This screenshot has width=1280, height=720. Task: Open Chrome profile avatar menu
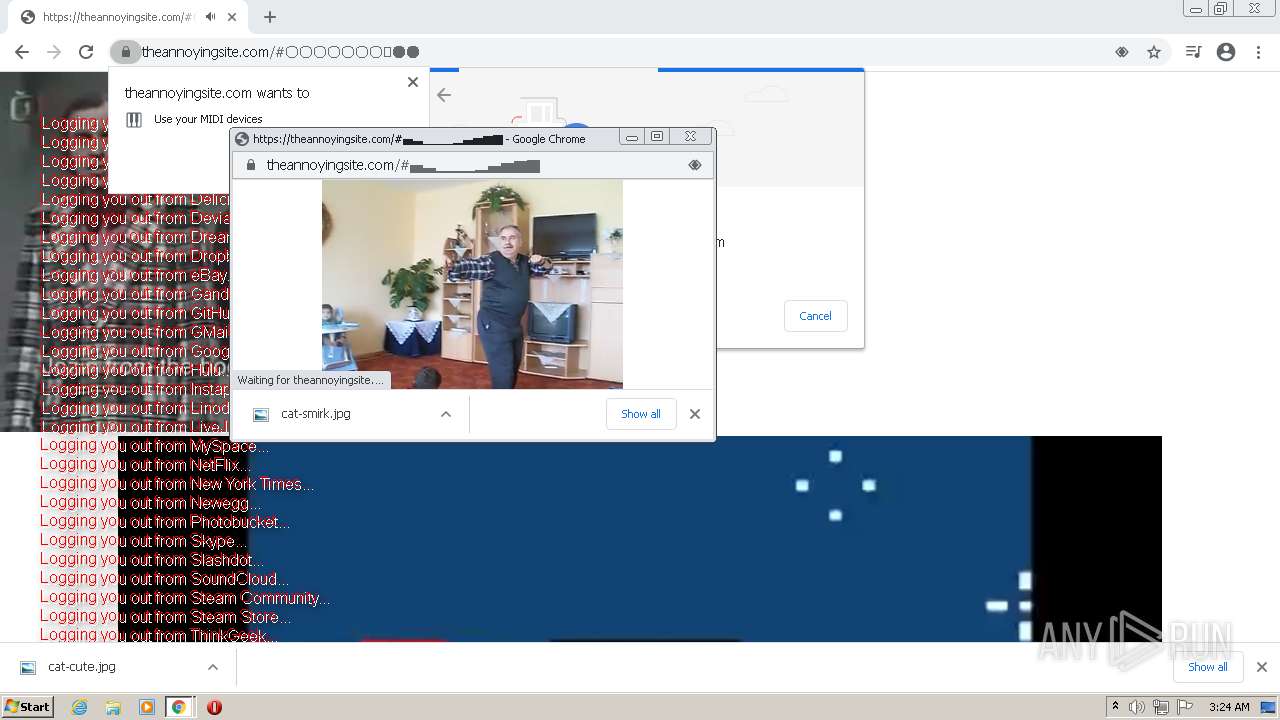[1226, 52]
